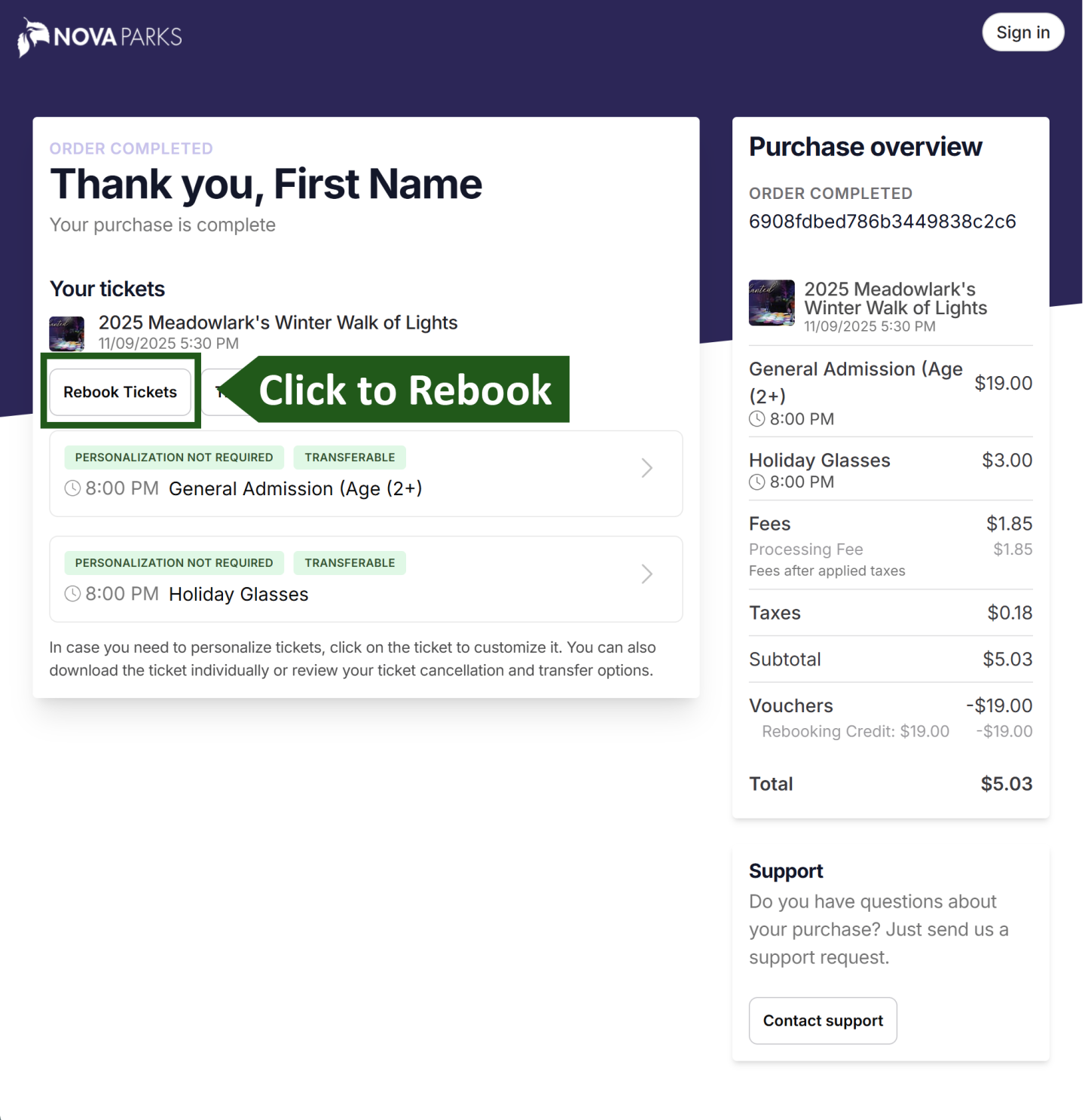Screen dimensions: 1085x1120
Task: Click the order ID 6908fdbed786b3449838c2c6
Action: [882, 221]
